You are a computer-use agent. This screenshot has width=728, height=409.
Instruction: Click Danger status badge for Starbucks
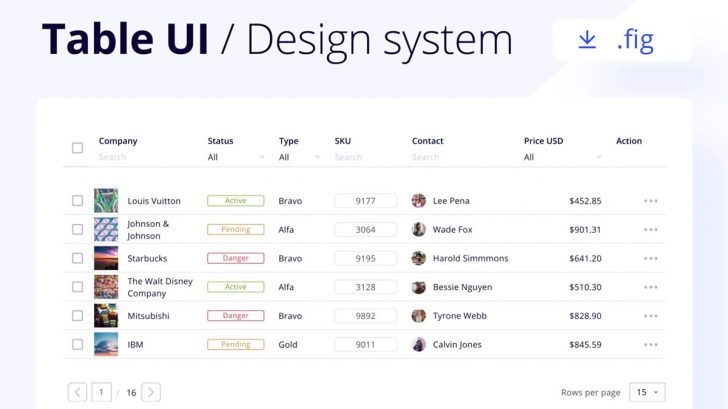coord(236,258)
